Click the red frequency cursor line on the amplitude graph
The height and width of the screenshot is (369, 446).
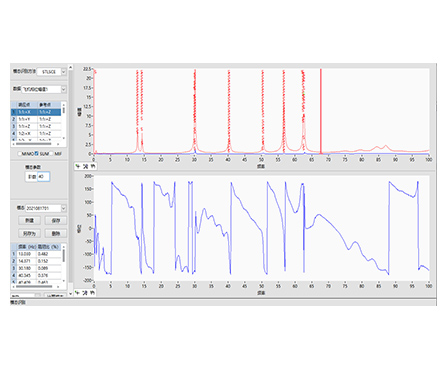pyautogui.click(x=321, y=112)
